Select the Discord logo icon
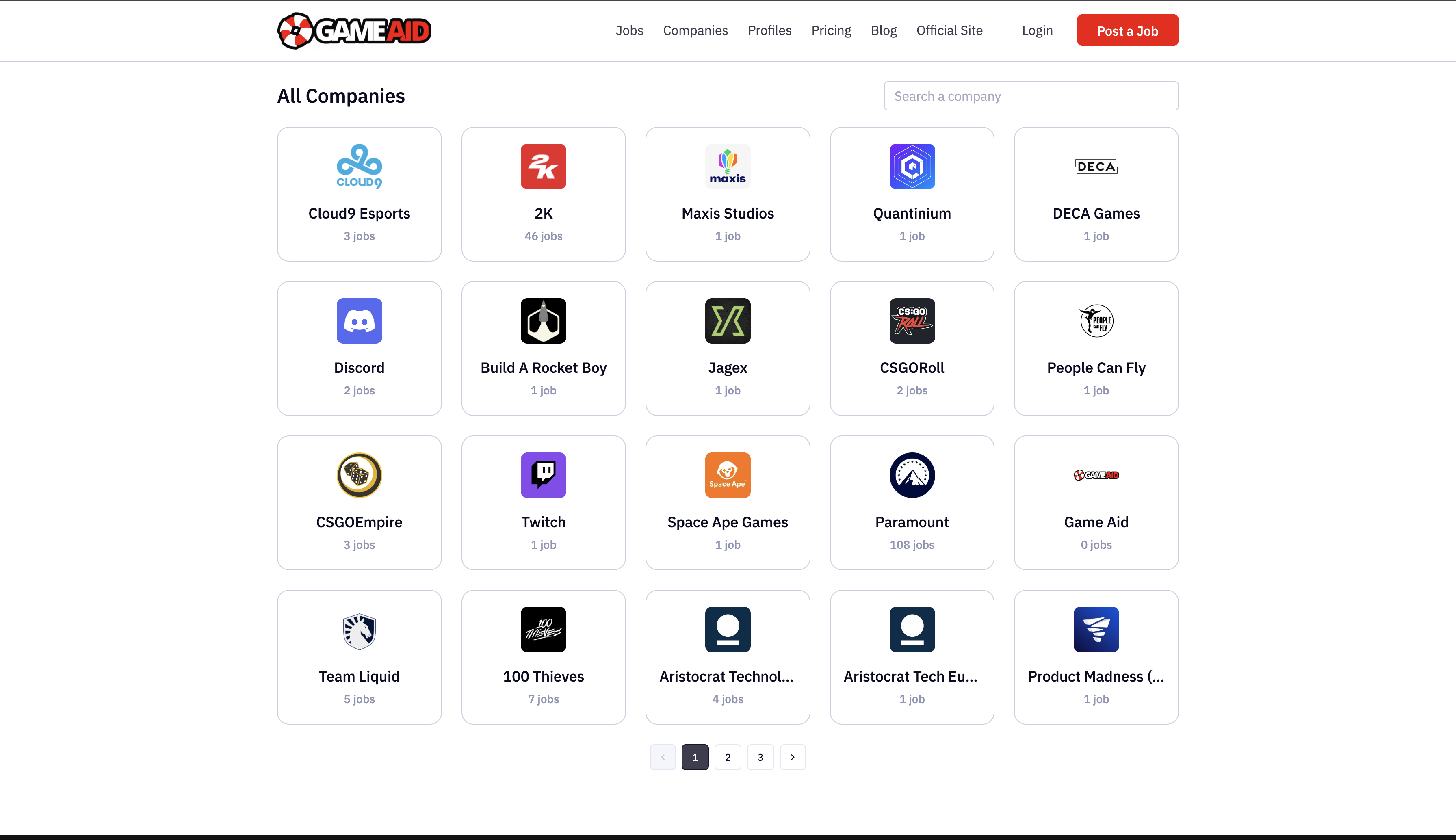The width and height of the screenshot is (1456, 840). pyautogui.click(x=359, y=321)
